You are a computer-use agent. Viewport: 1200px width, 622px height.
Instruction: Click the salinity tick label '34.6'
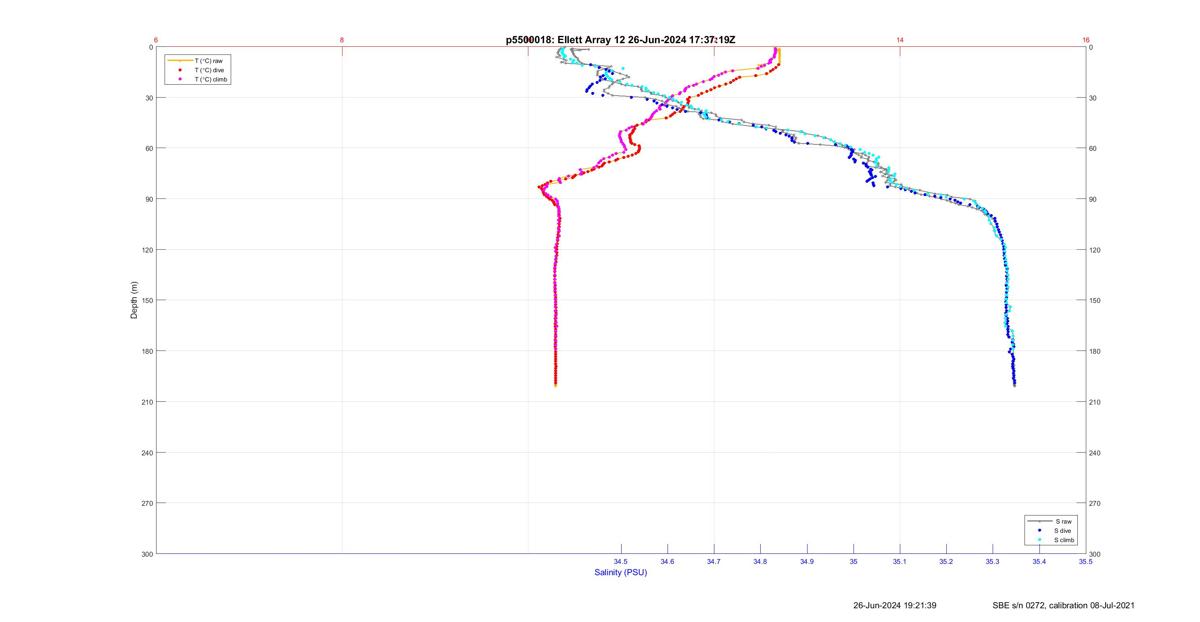[x=667, y=562]
